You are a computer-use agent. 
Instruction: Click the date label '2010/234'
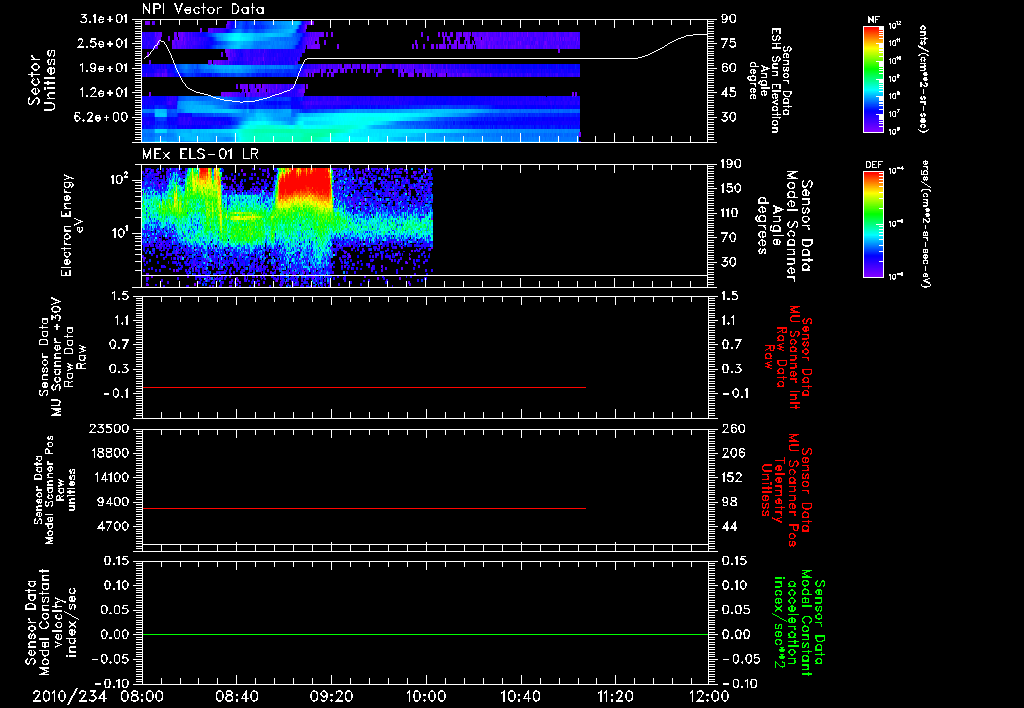70,697
